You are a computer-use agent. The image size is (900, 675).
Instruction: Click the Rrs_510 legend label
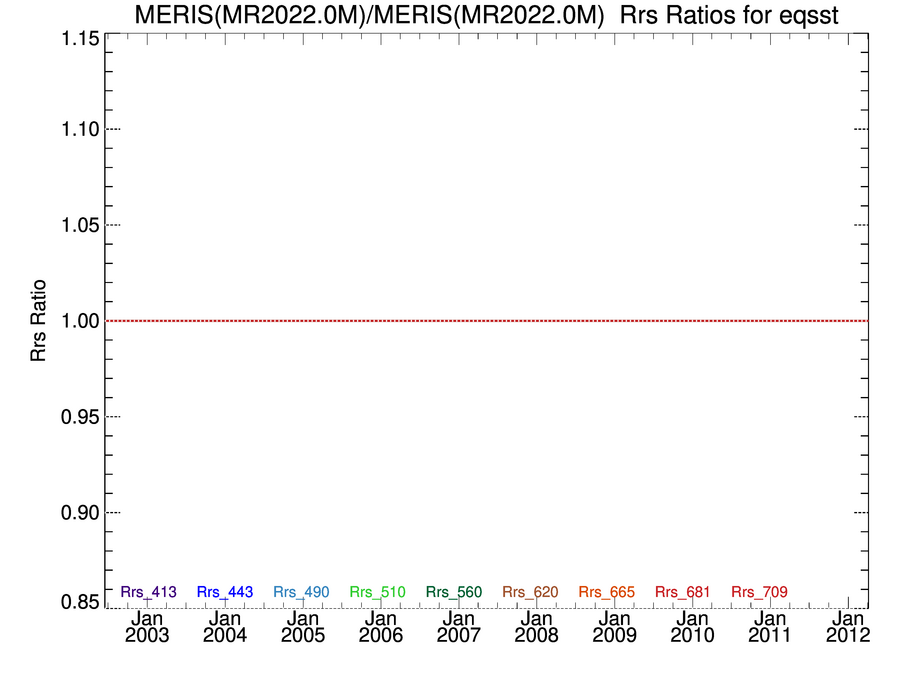pos(378,592)
